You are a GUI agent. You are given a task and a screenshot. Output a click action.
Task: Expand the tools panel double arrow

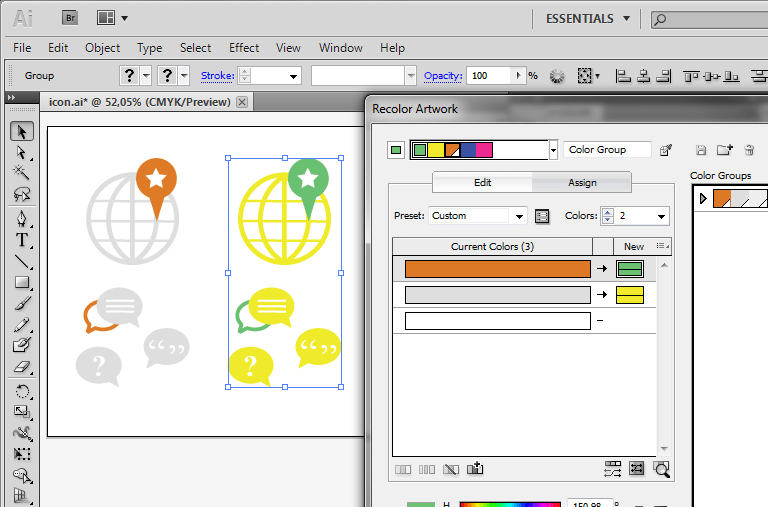(x=11, y=97)
